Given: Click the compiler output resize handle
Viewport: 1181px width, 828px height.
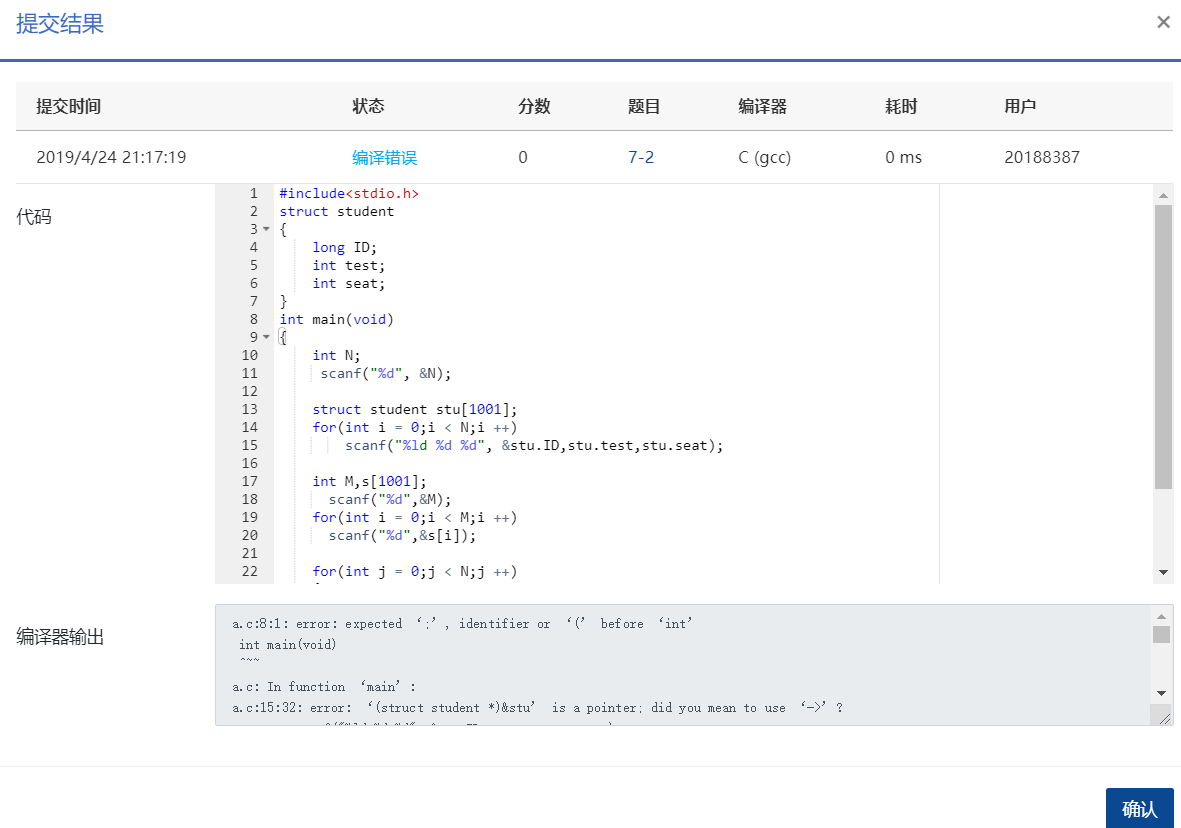Looking at the screenshot, I should (x=1165, y=719).
